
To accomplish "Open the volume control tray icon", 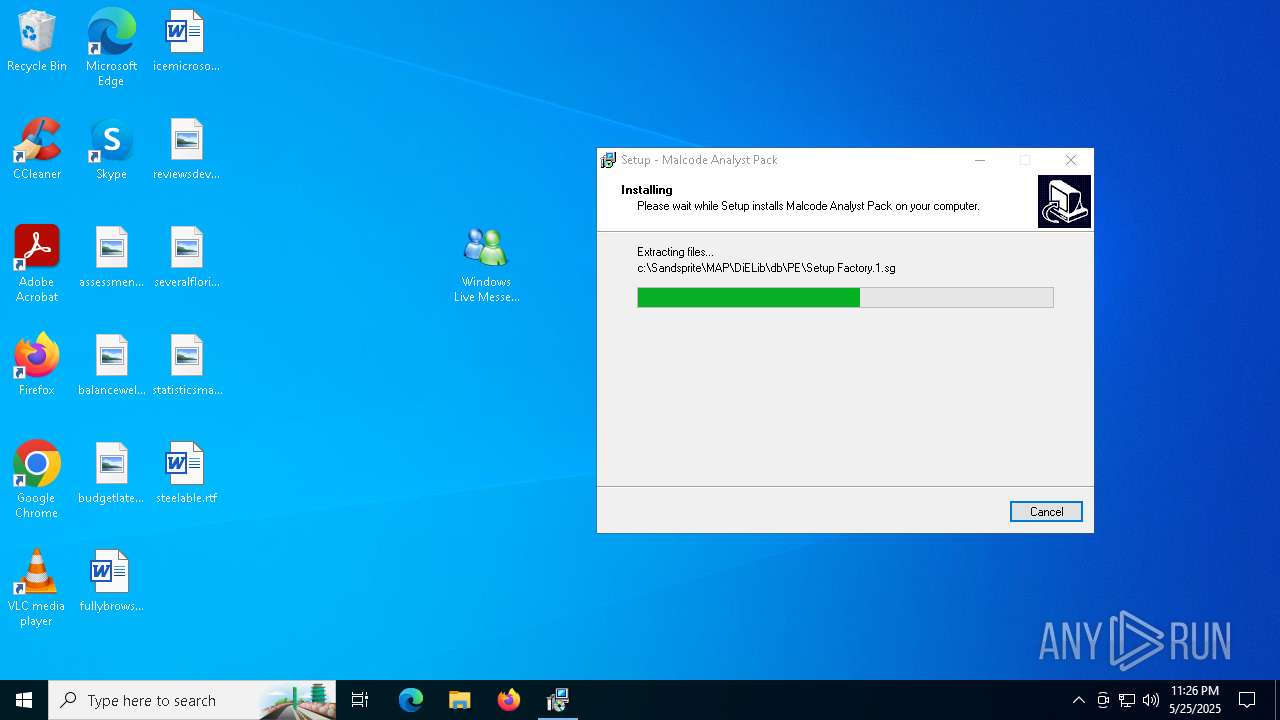I will (1151, 700).
